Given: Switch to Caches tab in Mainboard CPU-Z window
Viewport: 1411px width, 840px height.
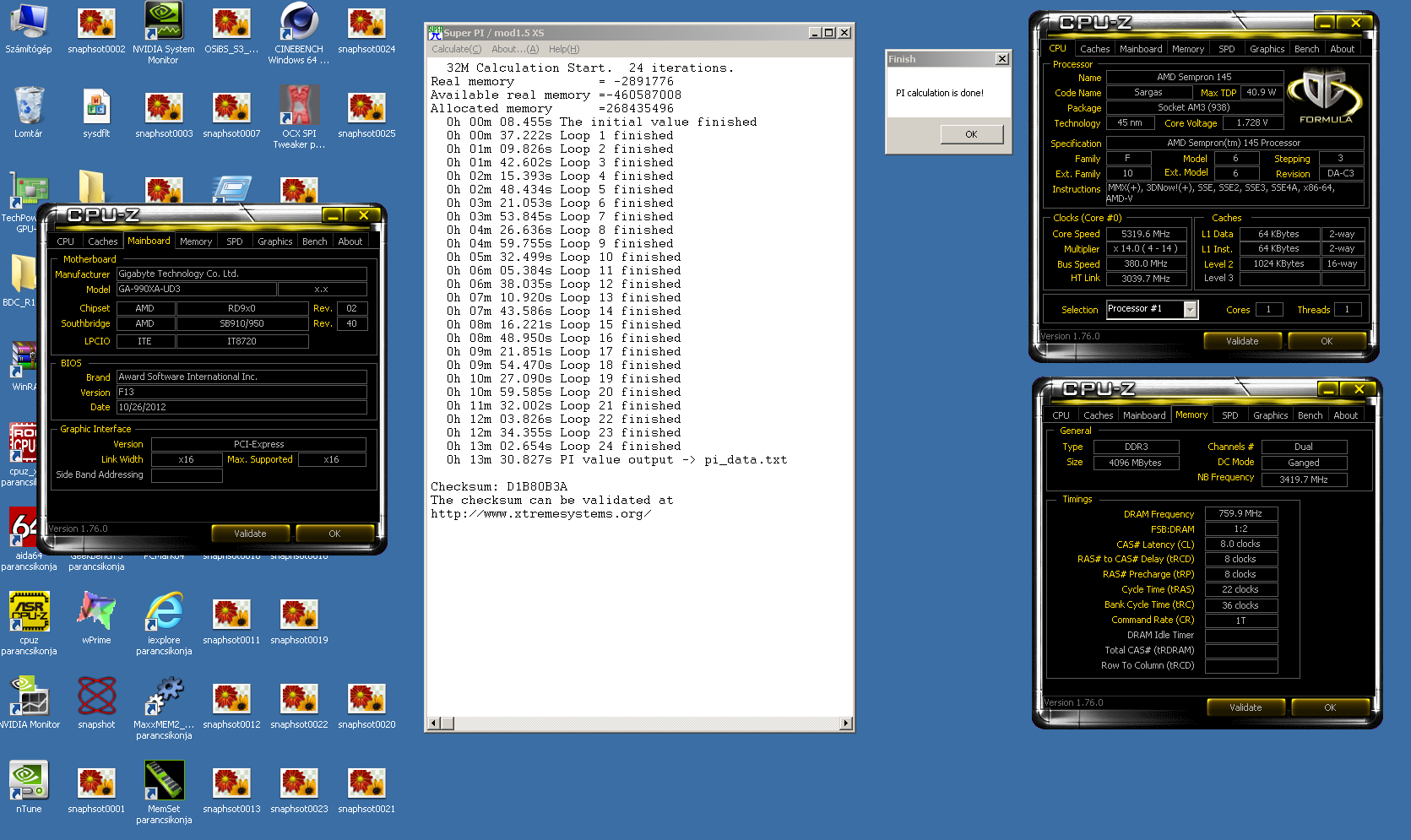Looking at the screenshot, I should (103, 241).
